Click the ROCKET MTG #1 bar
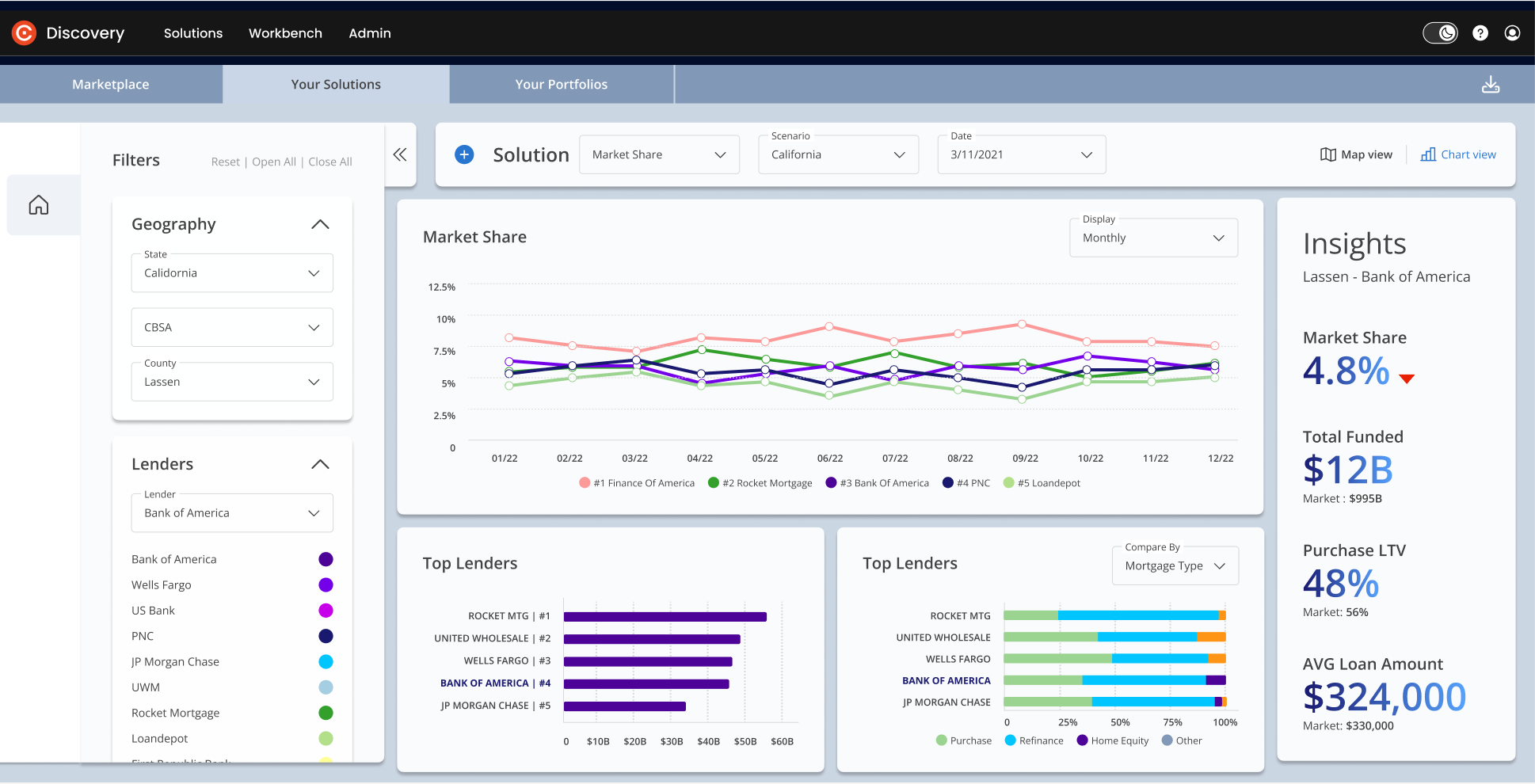This screenshot has width=1535, height=784. pos(665,616)
